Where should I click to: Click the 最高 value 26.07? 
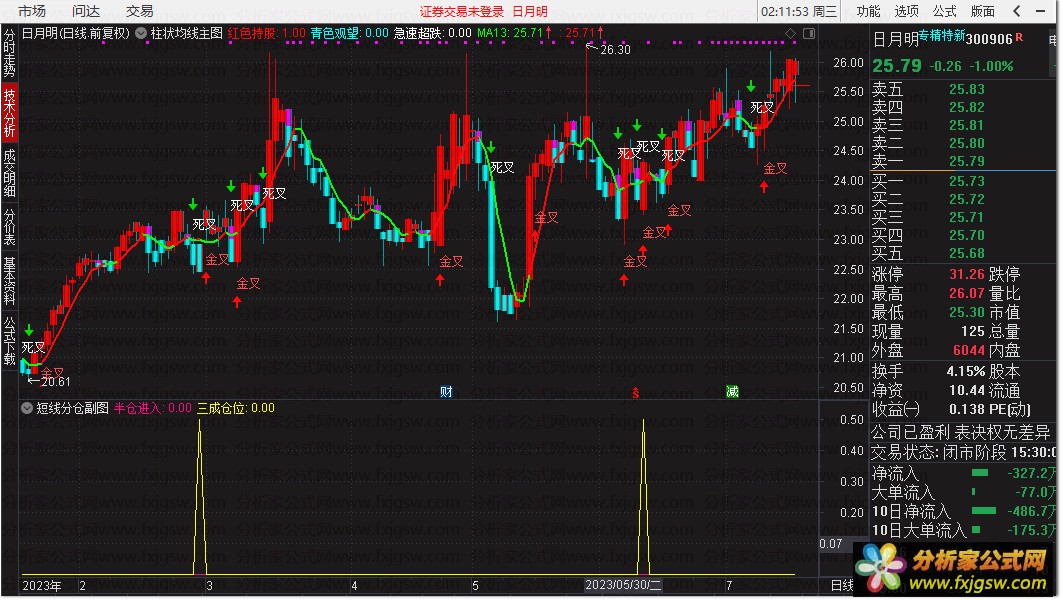tap(967, 293)
